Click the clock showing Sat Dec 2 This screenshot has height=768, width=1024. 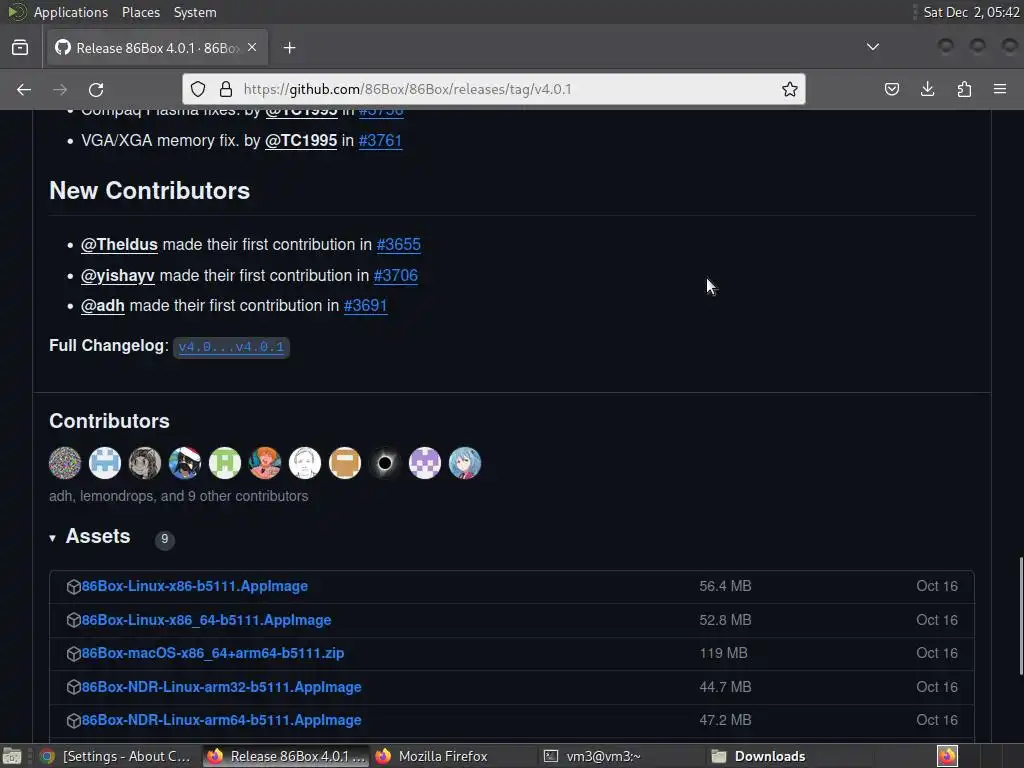pos(971,12)
